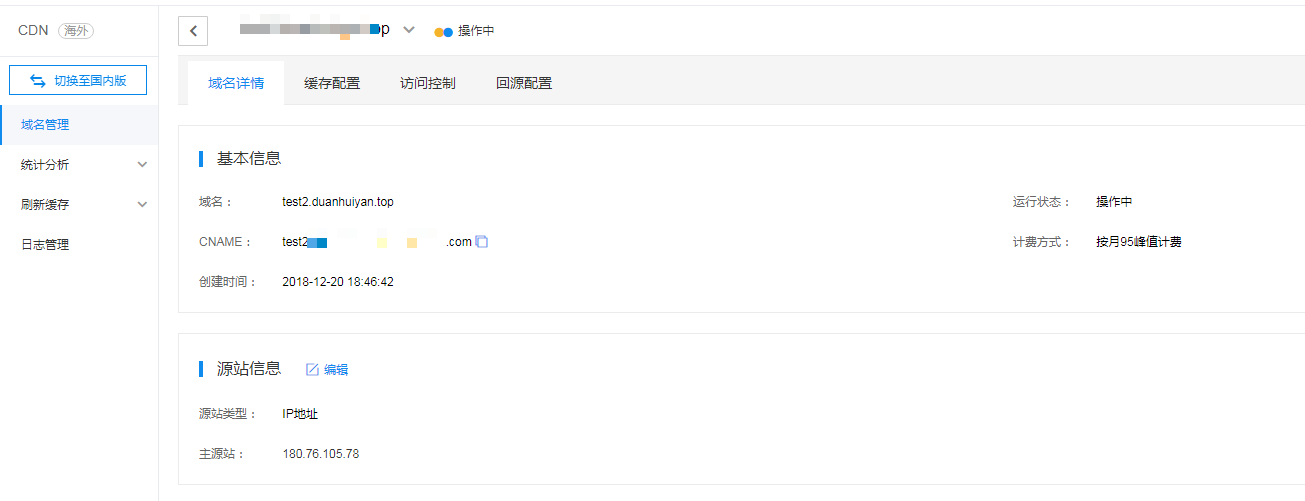
Task: Click the swap arrows icon on 切换至国内版
Action: (38, 81)
